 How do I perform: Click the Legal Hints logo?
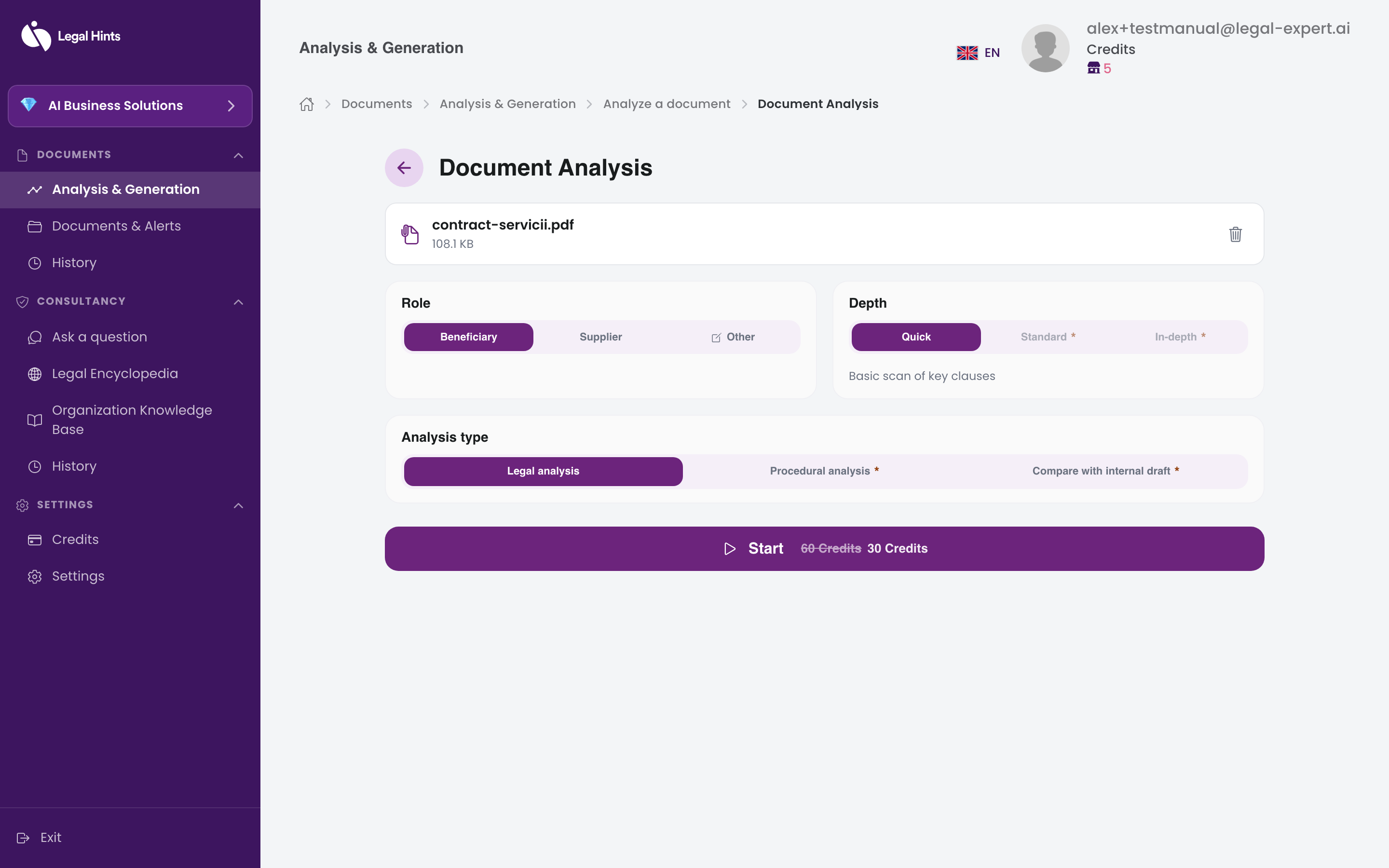(70, 36)
